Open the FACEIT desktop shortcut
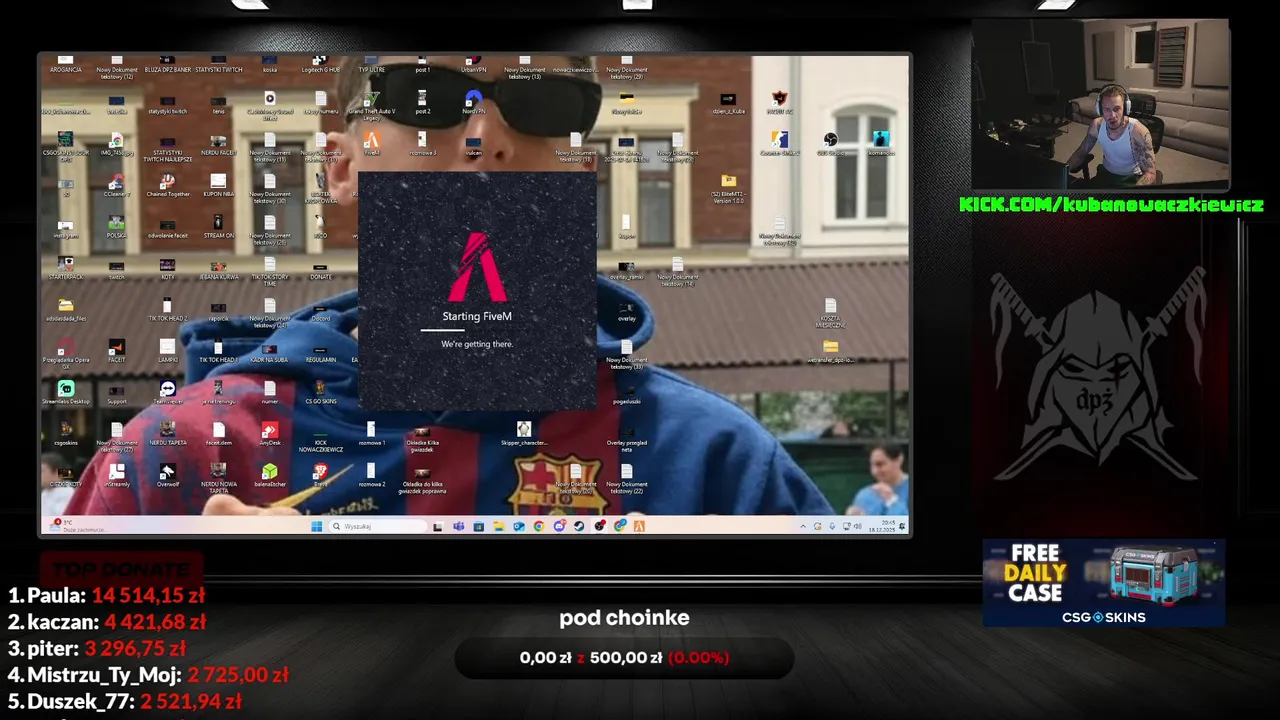Image resolution: width=1280 pixels, height=720 pixels. click(x=117, y=351)
